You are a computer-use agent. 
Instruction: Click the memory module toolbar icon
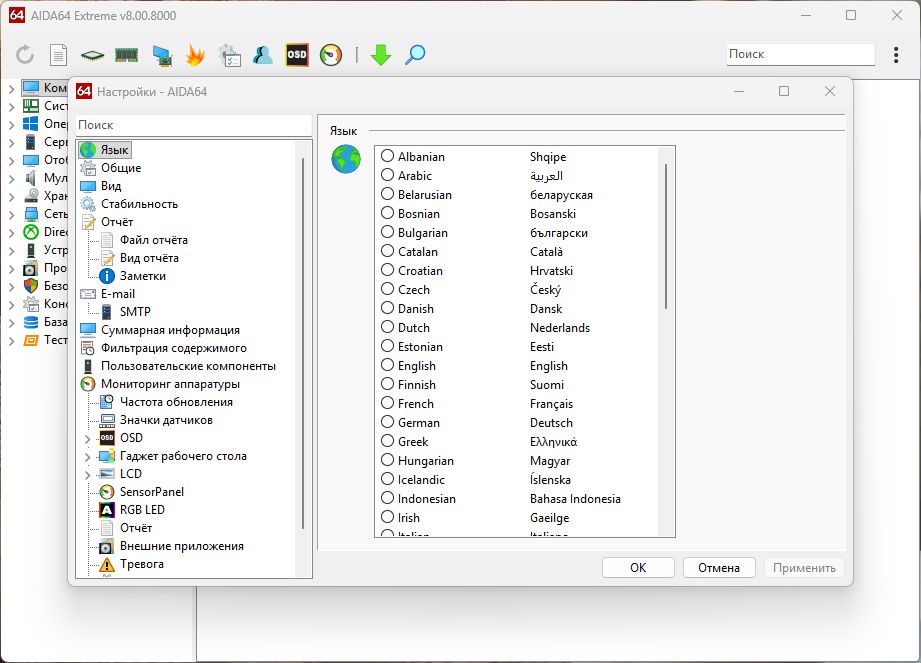(126, 55)
